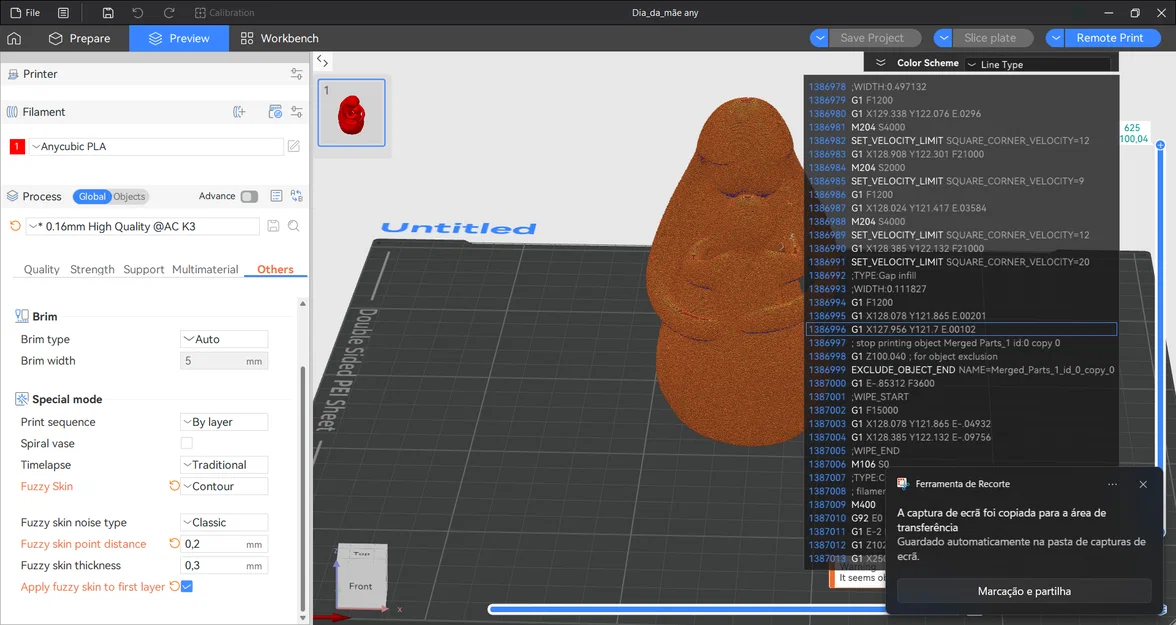
Task: Open the Support settings tab
Action: click(x=143, y=269)
